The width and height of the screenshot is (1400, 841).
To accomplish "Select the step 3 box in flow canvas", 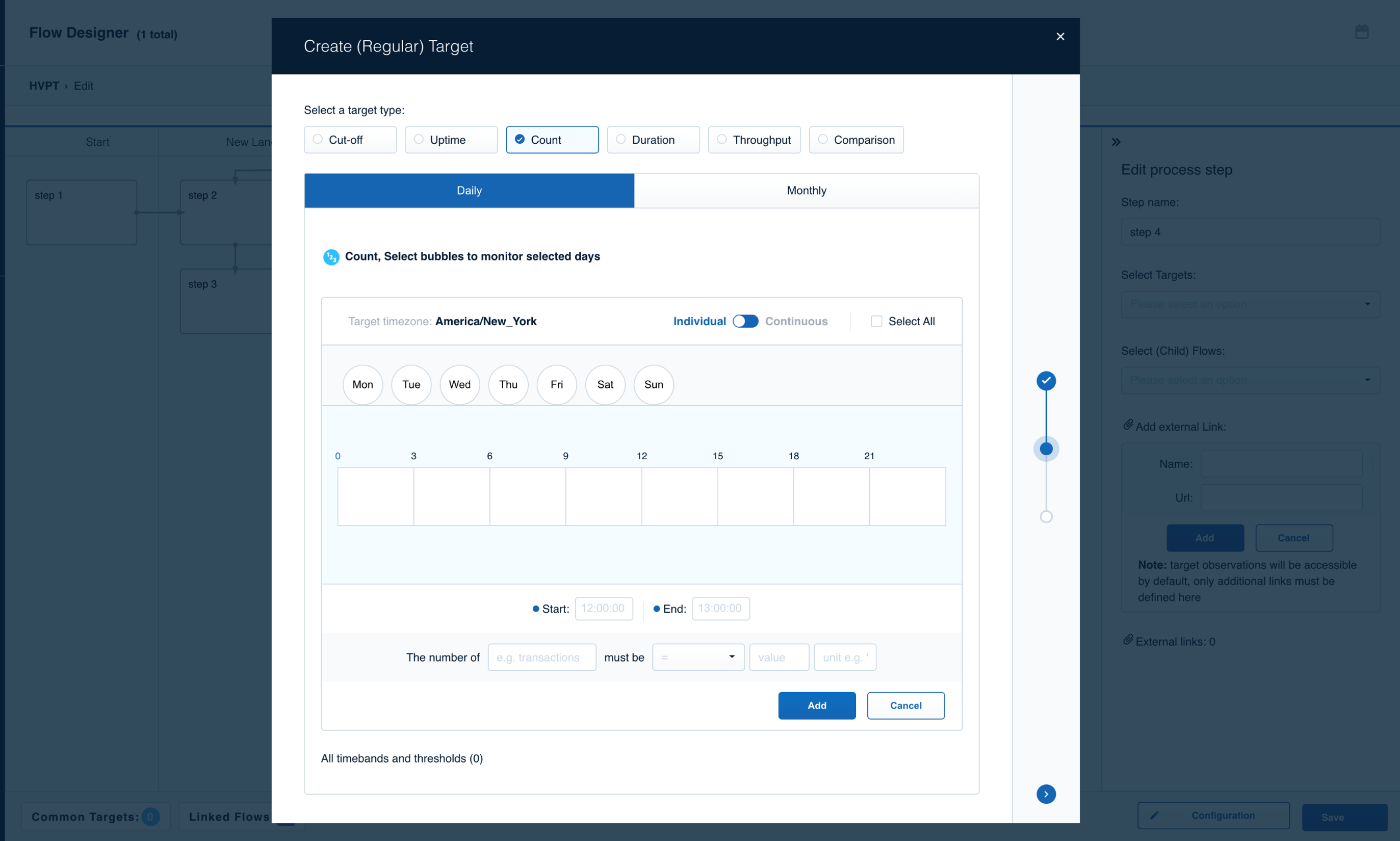I will (x=227, y=302).
